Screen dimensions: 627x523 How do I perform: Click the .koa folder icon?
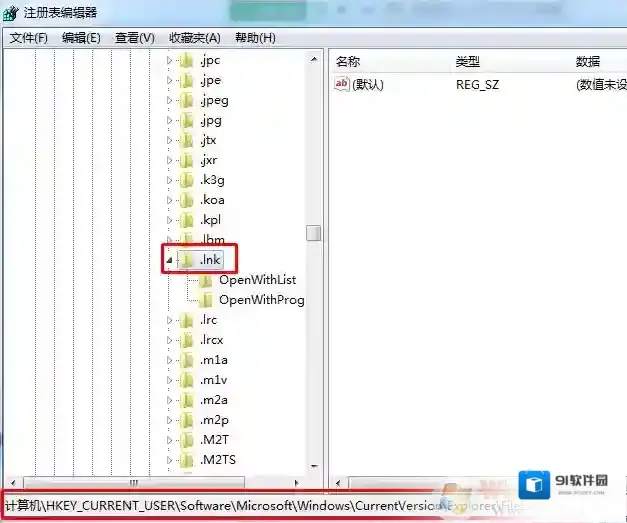click(x=187, y=200)
